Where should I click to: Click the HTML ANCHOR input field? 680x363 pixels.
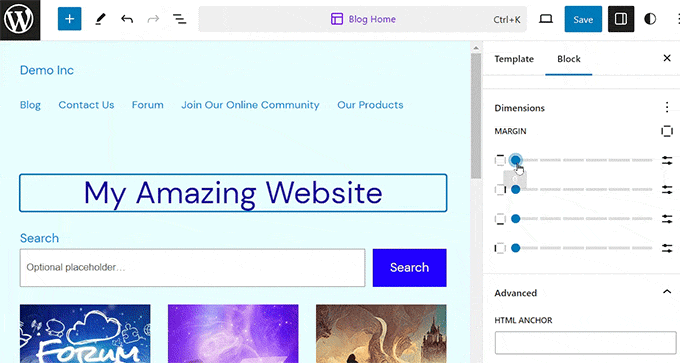[x=585, y=343]
